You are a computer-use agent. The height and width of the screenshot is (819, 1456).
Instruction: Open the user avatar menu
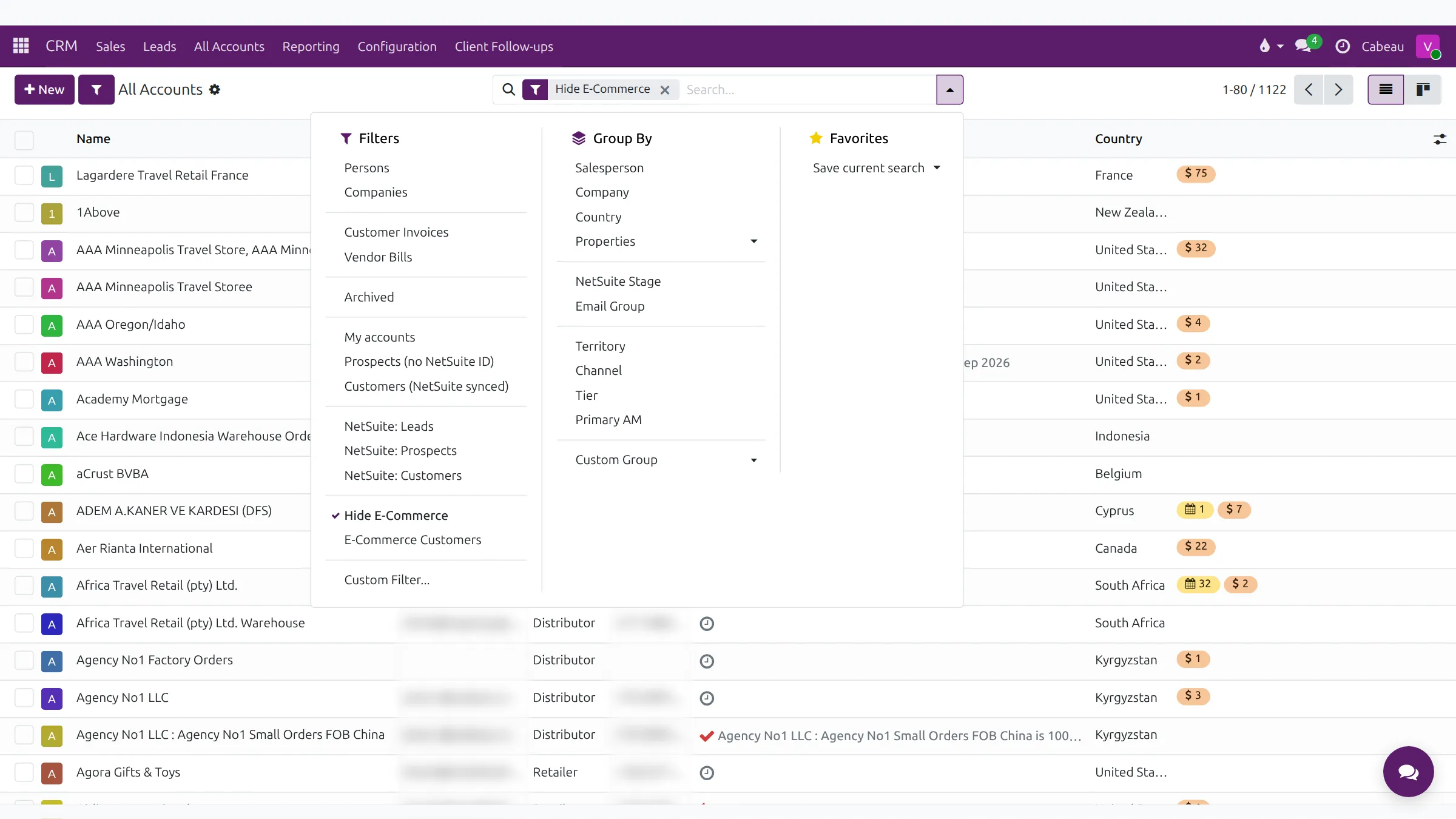point(1428,46)
